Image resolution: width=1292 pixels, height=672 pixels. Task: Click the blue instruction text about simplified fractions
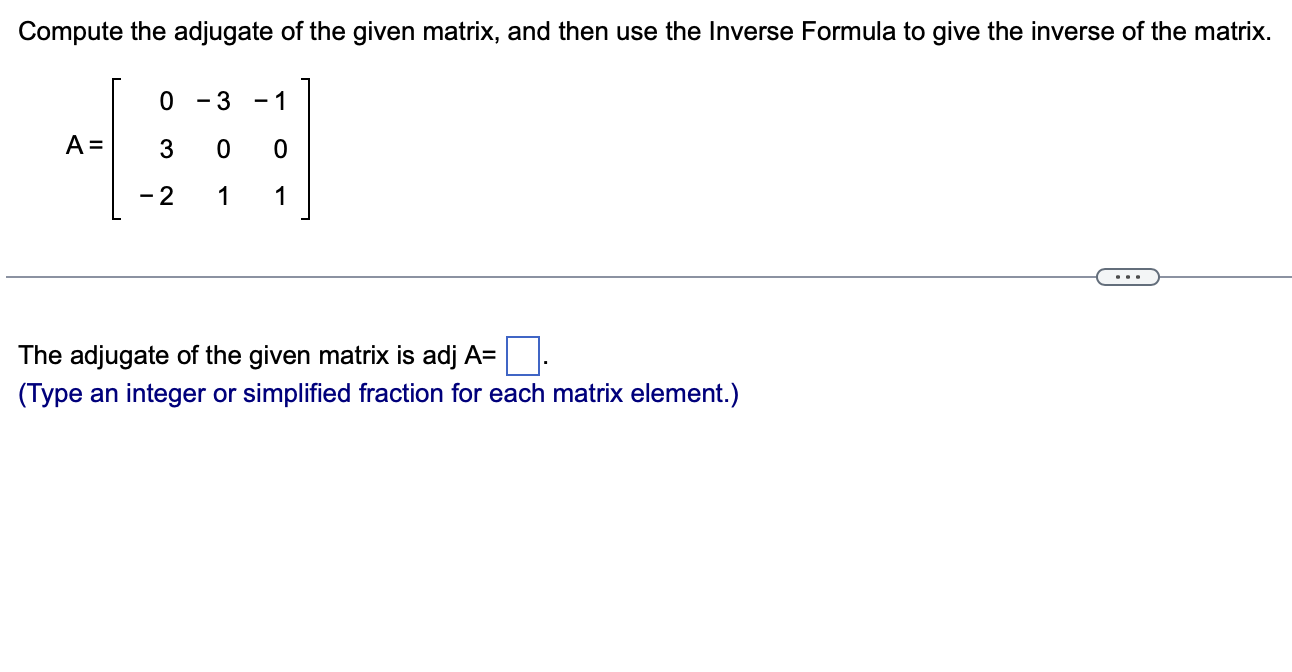click(x=378, y=393)
